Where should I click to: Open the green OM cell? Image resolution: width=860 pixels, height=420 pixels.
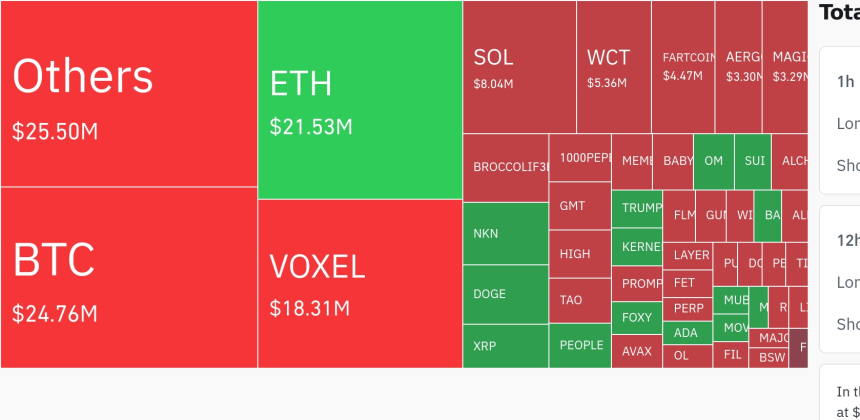pyautogui.click(x=713, y=161)
